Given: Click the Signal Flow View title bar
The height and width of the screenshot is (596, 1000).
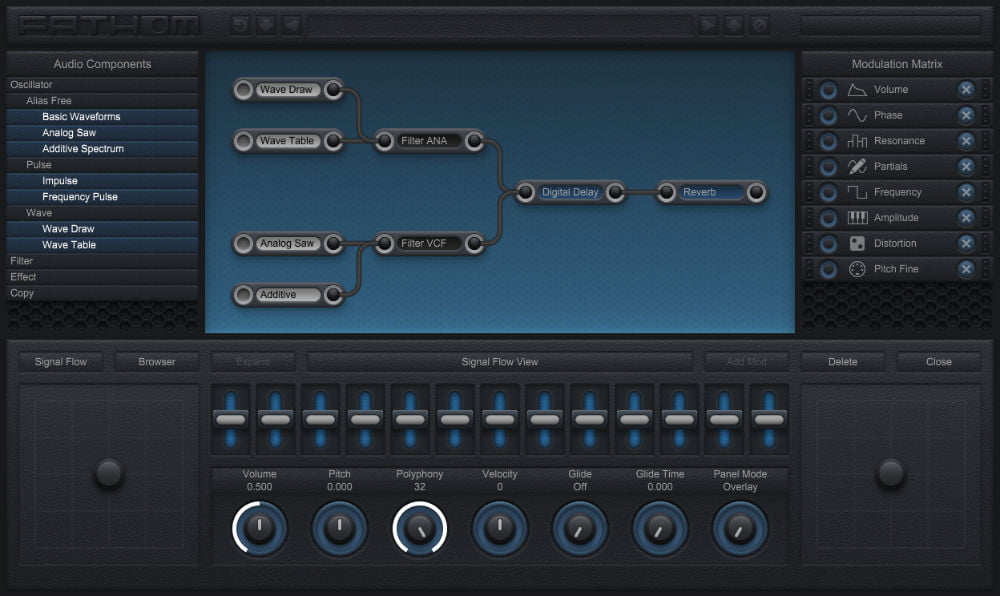Looking at the screenshot, I should [499, 361].
